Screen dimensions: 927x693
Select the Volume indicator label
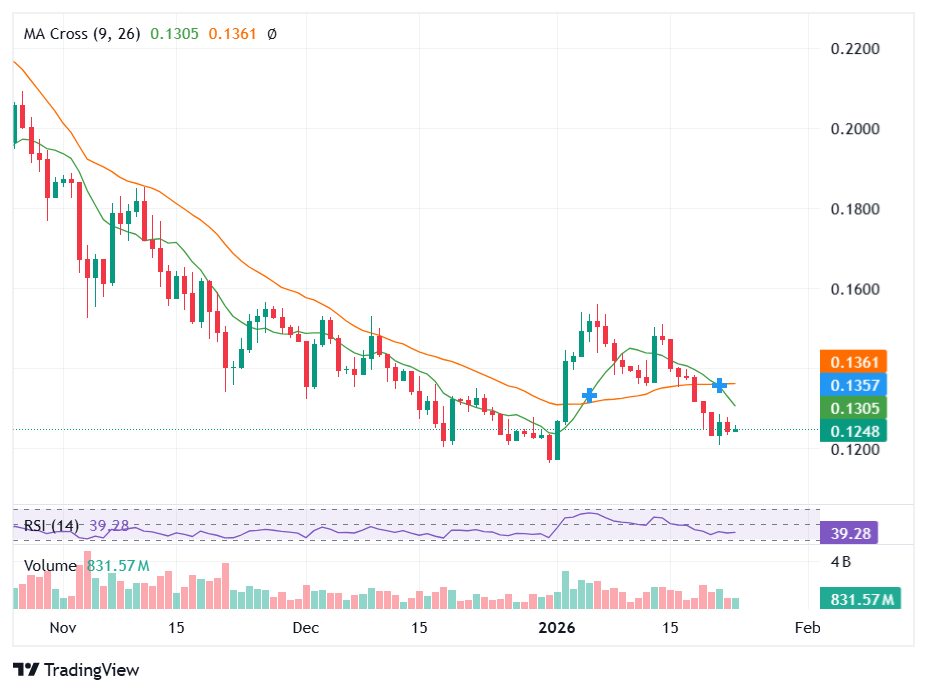click(50, 566)
